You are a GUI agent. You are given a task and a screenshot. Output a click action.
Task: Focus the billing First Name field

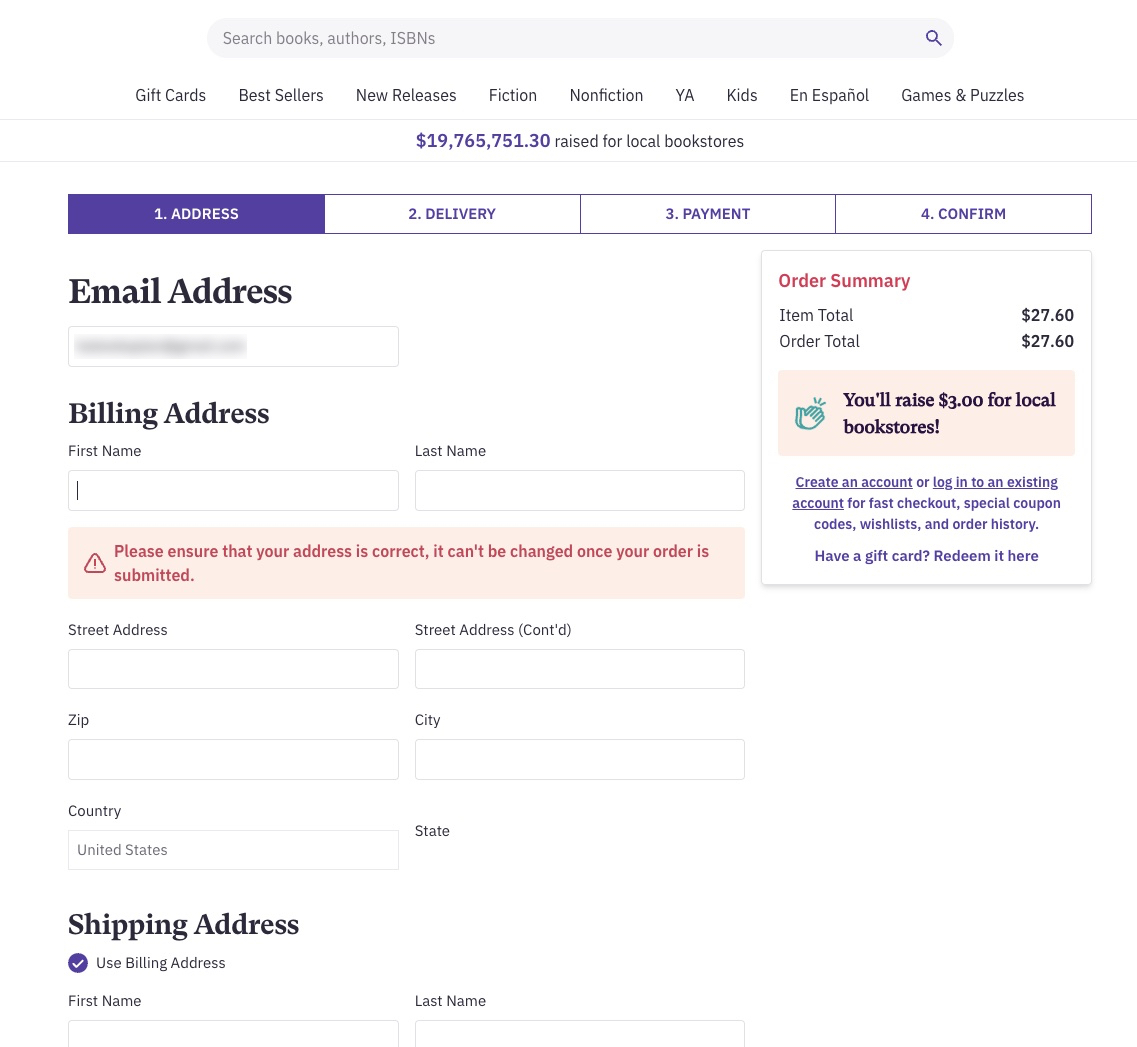233,491
